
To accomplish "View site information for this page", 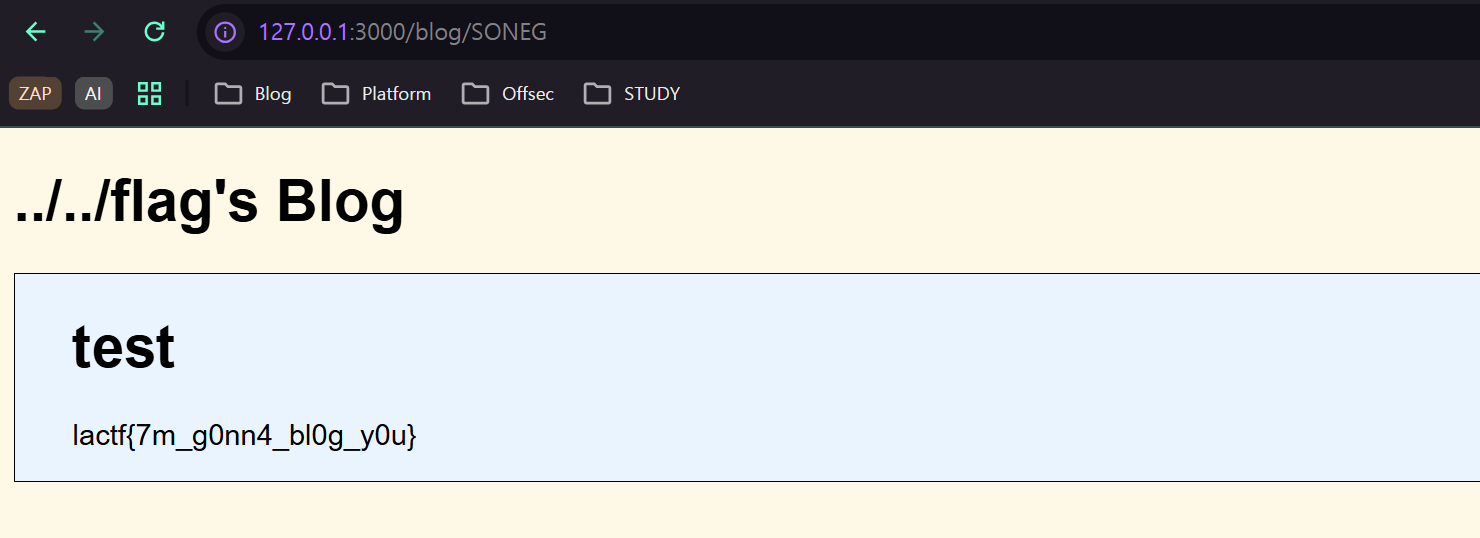I will pos(226,32).
